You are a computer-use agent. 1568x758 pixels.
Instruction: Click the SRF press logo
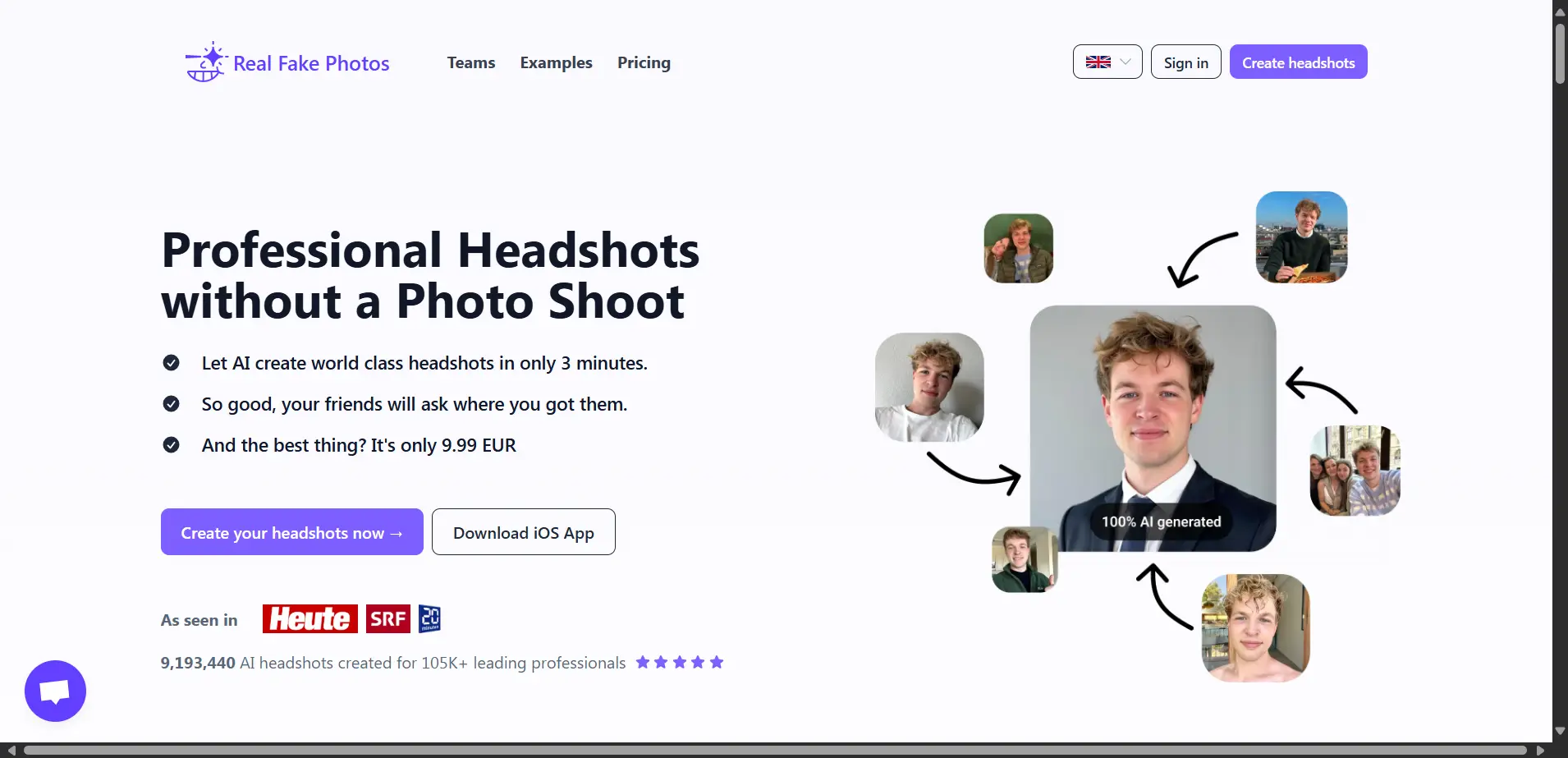click(387, 618)
